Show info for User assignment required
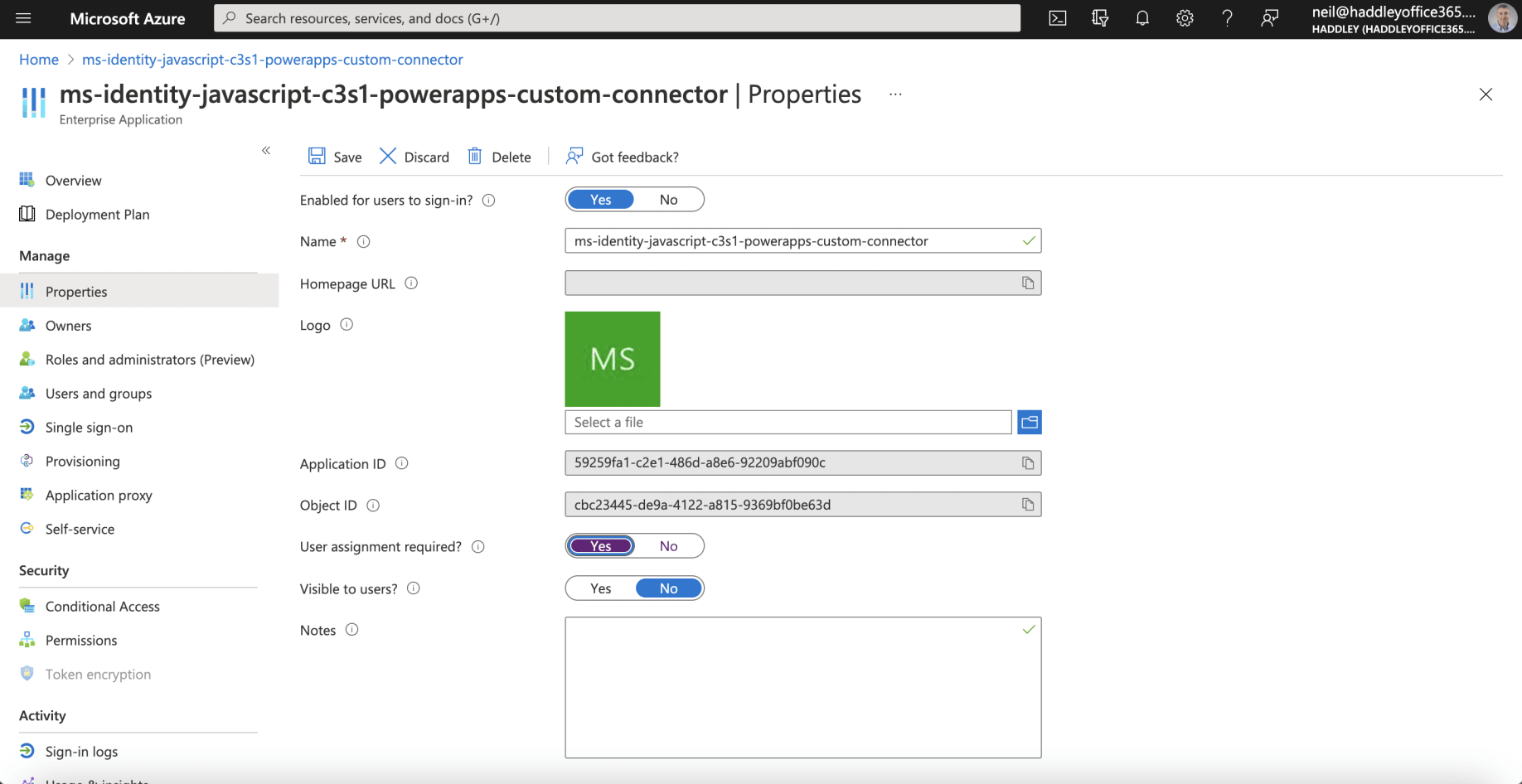 (x=478, y=547)
